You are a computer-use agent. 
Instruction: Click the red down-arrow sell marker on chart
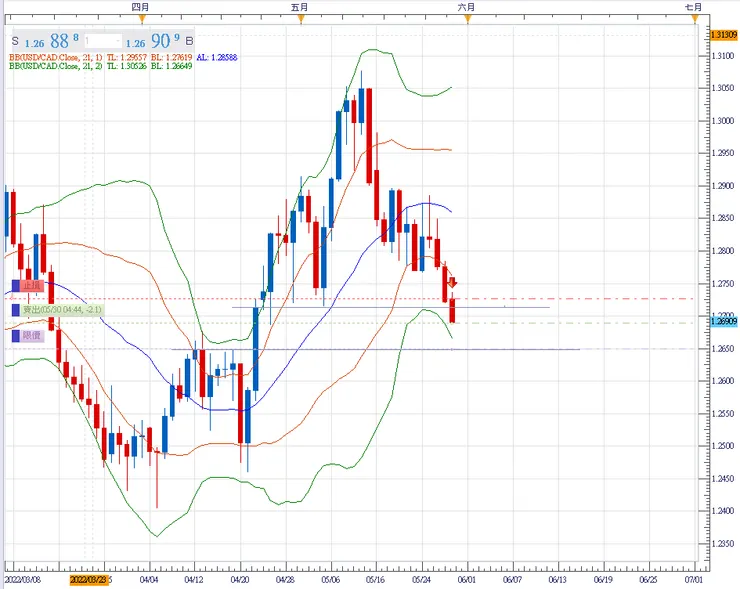point(452,283)
